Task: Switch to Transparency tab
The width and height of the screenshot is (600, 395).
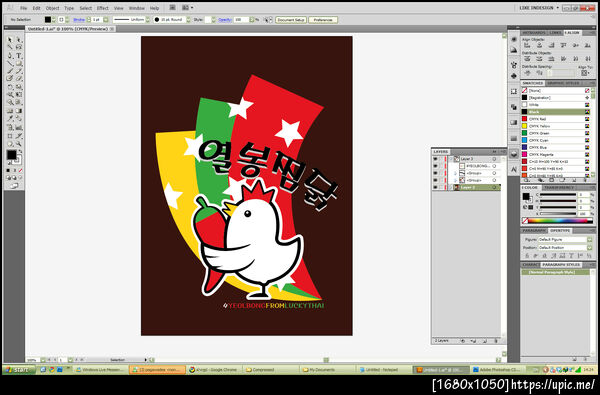Action: (x=559, y=188)
